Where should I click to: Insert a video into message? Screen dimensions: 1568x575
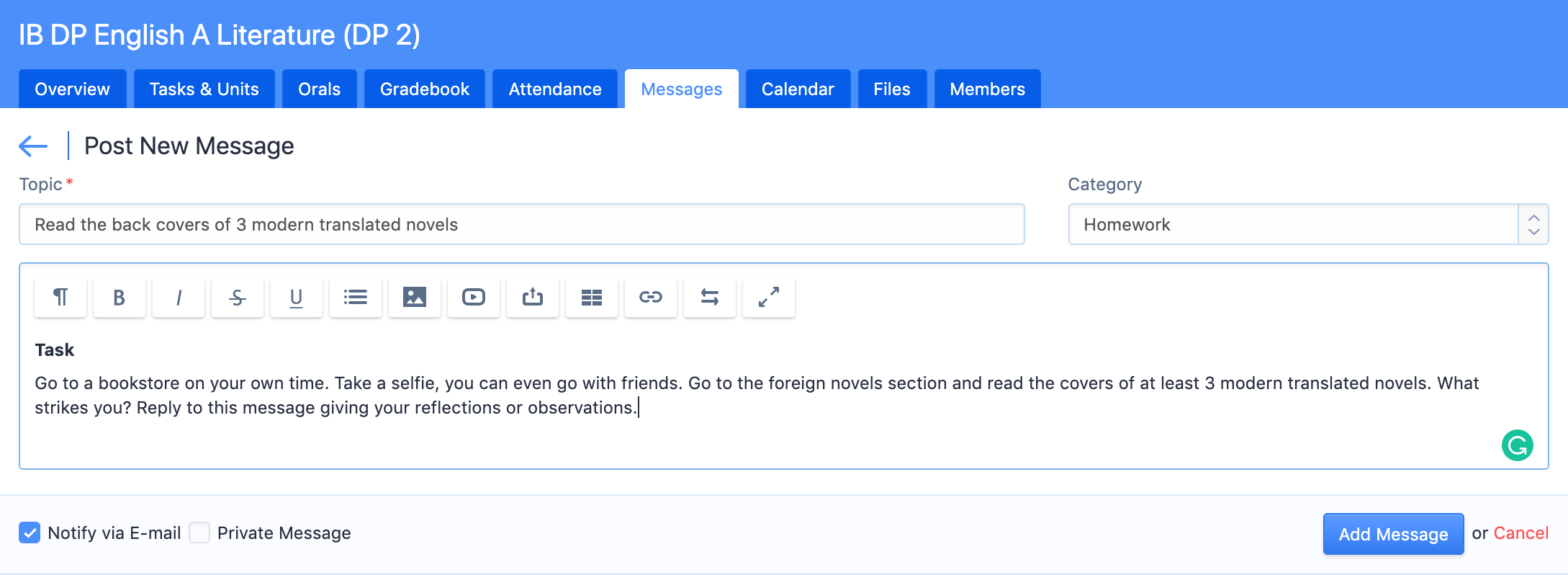pyautogui.click(x=474, y=297)
